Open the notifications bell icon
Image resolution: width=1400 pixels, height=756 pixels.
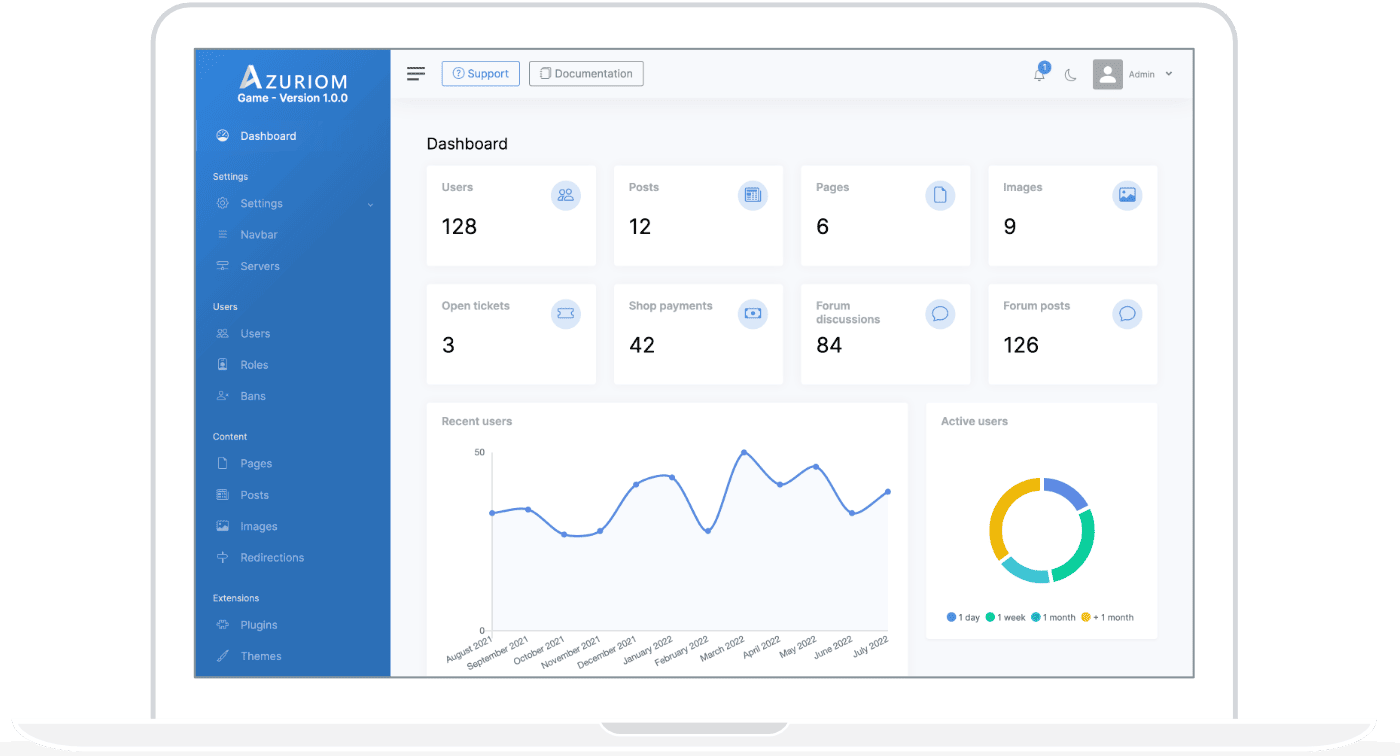1040,74
